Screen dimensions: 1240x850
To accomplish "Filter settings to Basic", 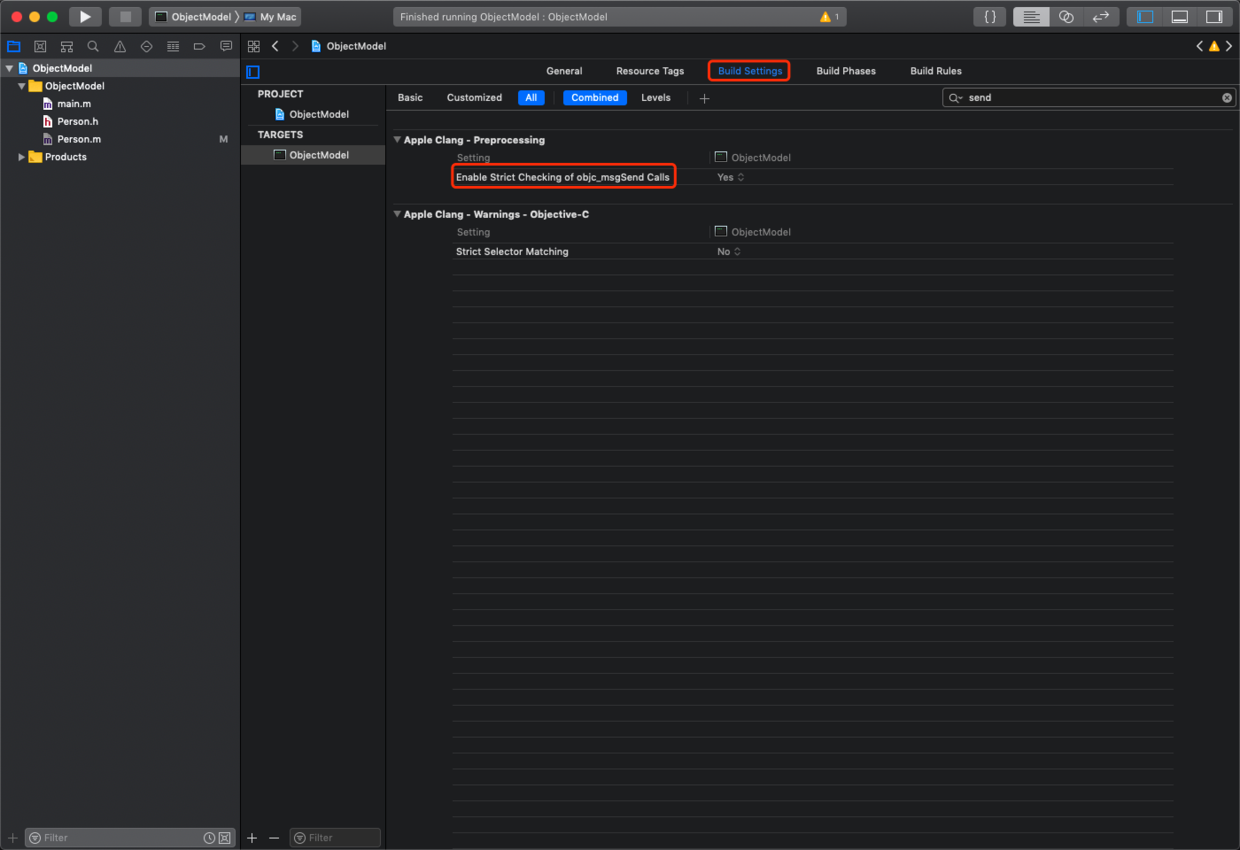I will (410, 98).
